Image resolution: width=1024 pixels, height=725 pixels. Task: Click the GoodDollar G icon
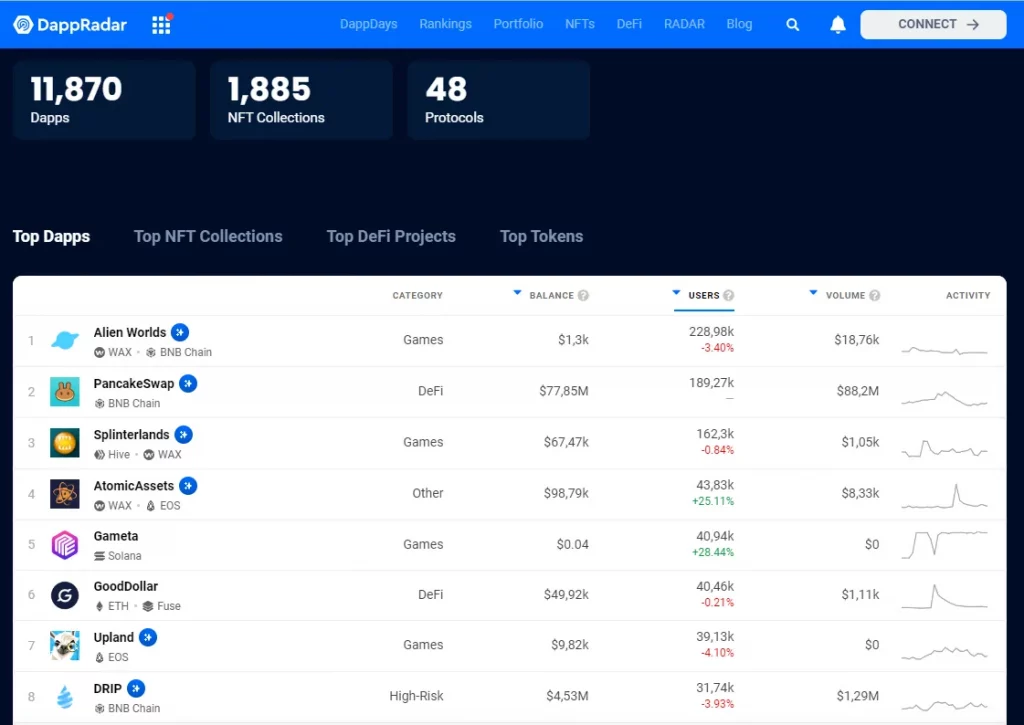coord(65,595)
